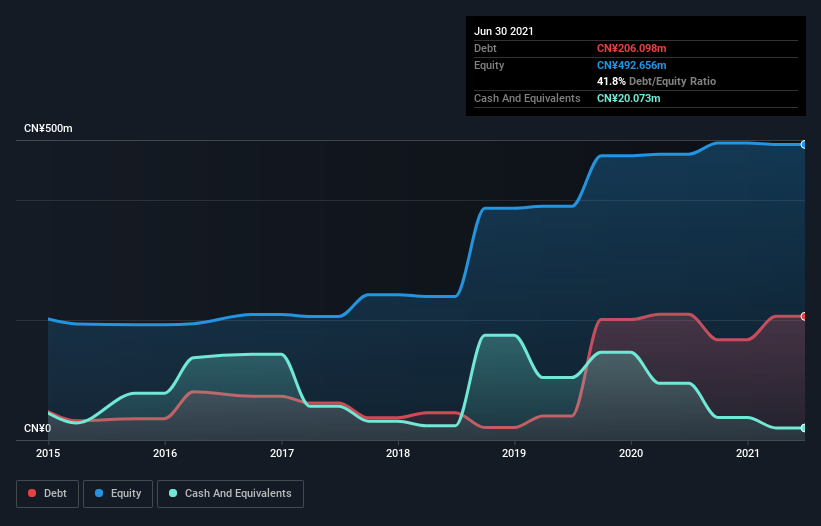821x526 pixels.
Task: Click the 2018 x-axis label
Action: click(x=398, y=453)
